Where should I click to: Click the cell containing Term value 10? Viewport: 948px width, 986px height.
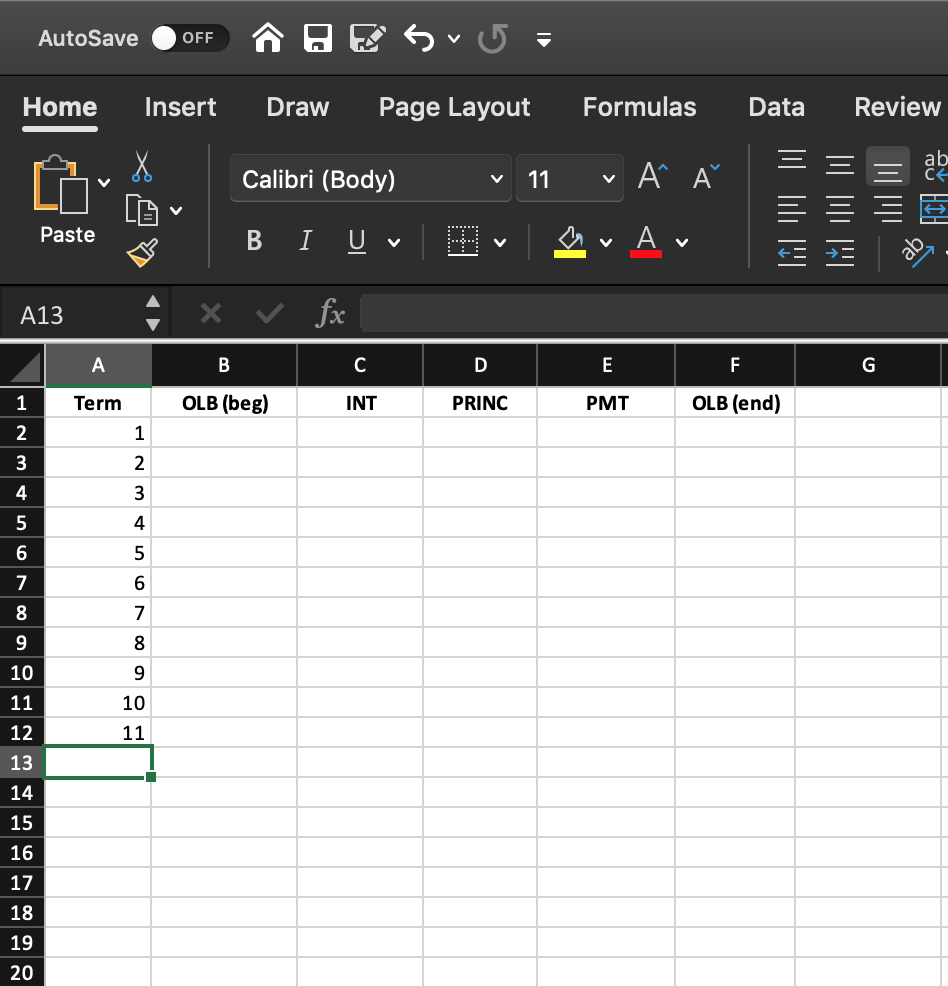tap(98, 702)
